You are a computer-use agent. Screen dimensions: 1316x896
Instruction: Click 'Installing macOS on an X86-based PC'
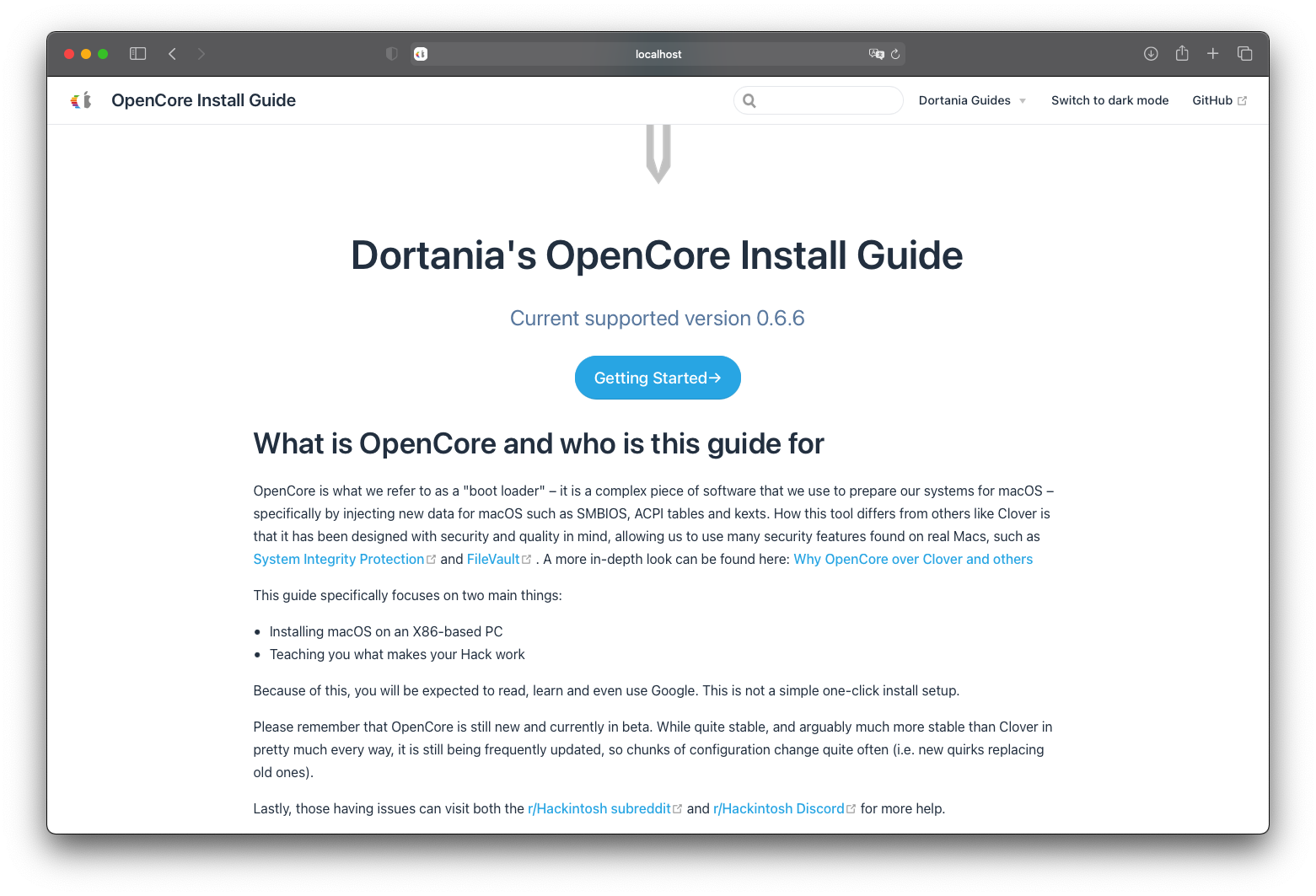[x=386, y=631]
